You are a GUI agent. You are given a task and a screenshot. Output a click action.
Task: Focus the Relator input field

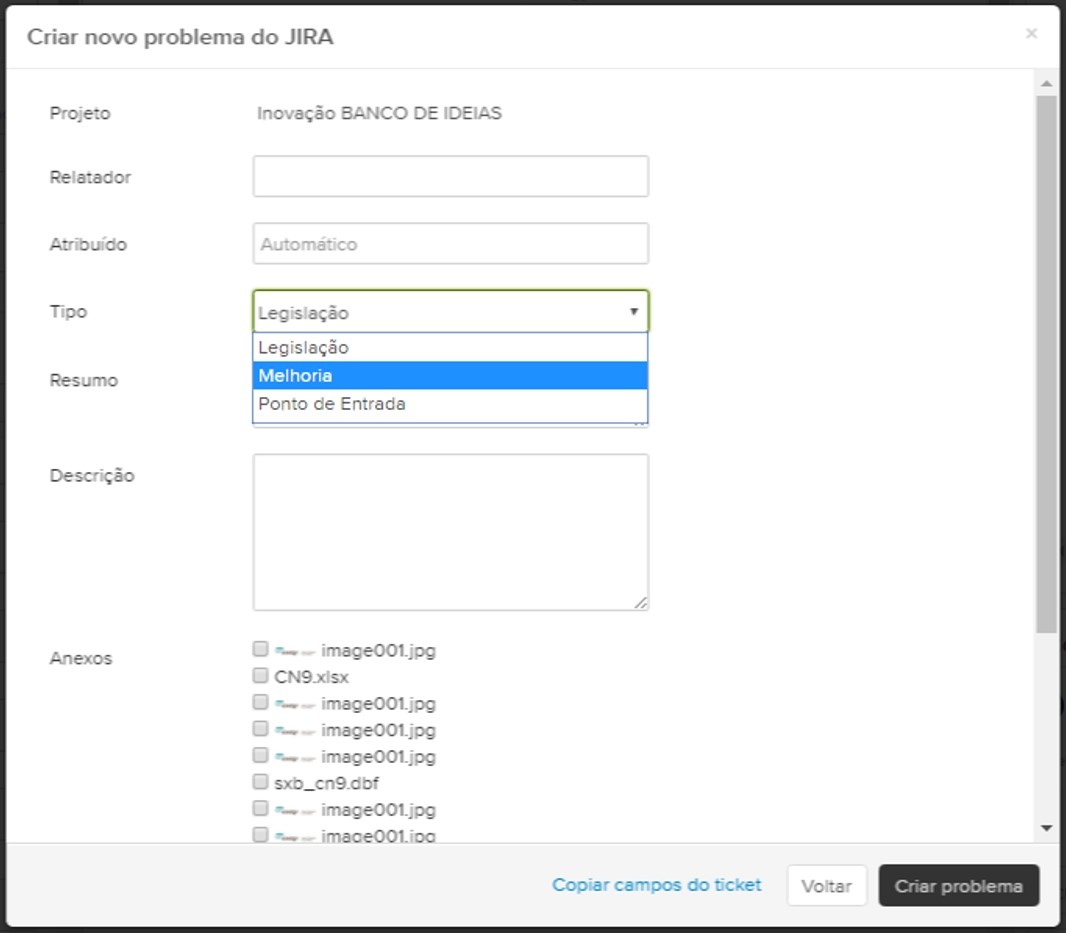tap(450, 177)
